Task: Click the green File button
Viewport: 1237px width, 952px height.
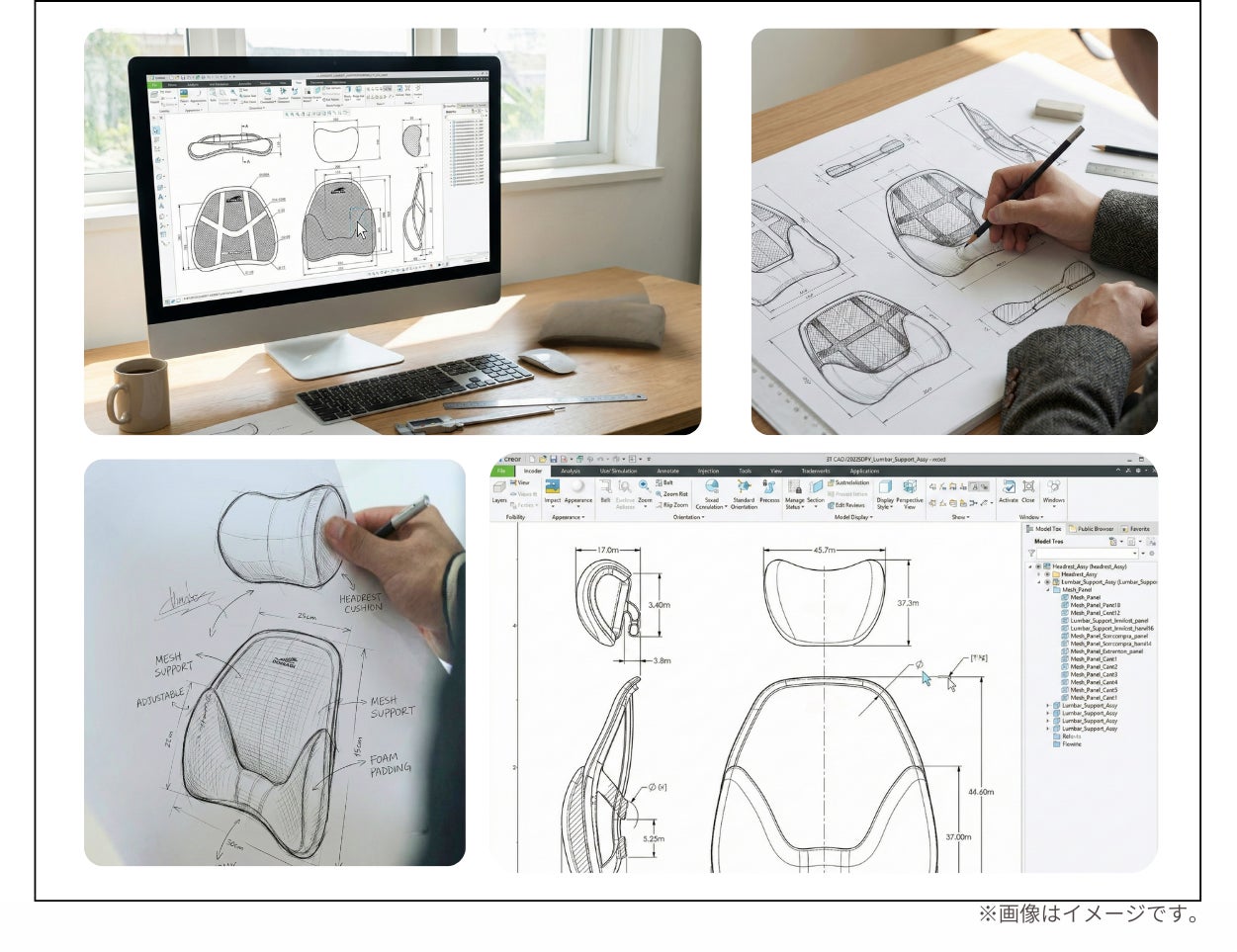Action: pos(501,472)
